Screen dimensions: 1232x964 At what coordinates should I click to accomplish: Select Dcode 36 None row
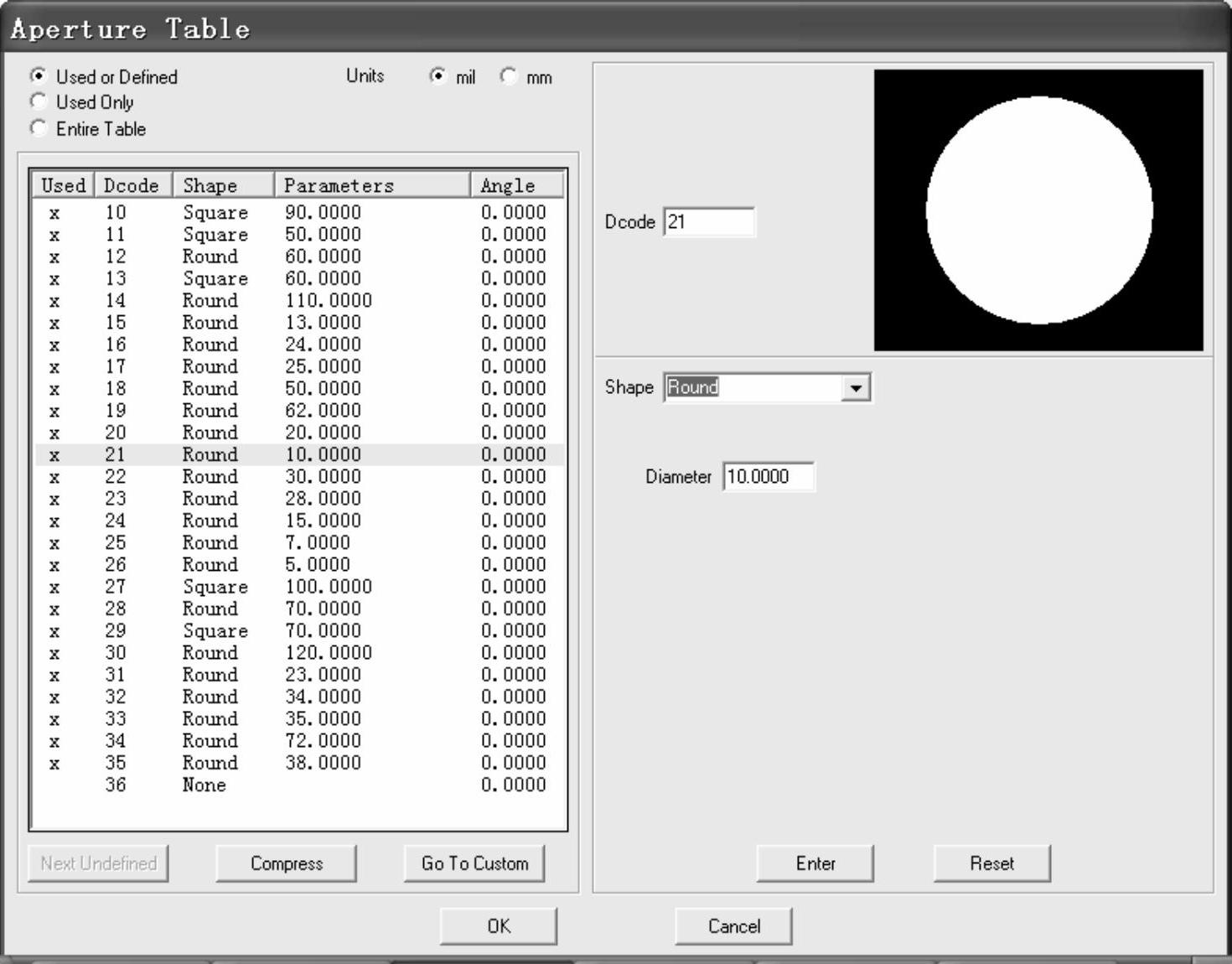299,785
